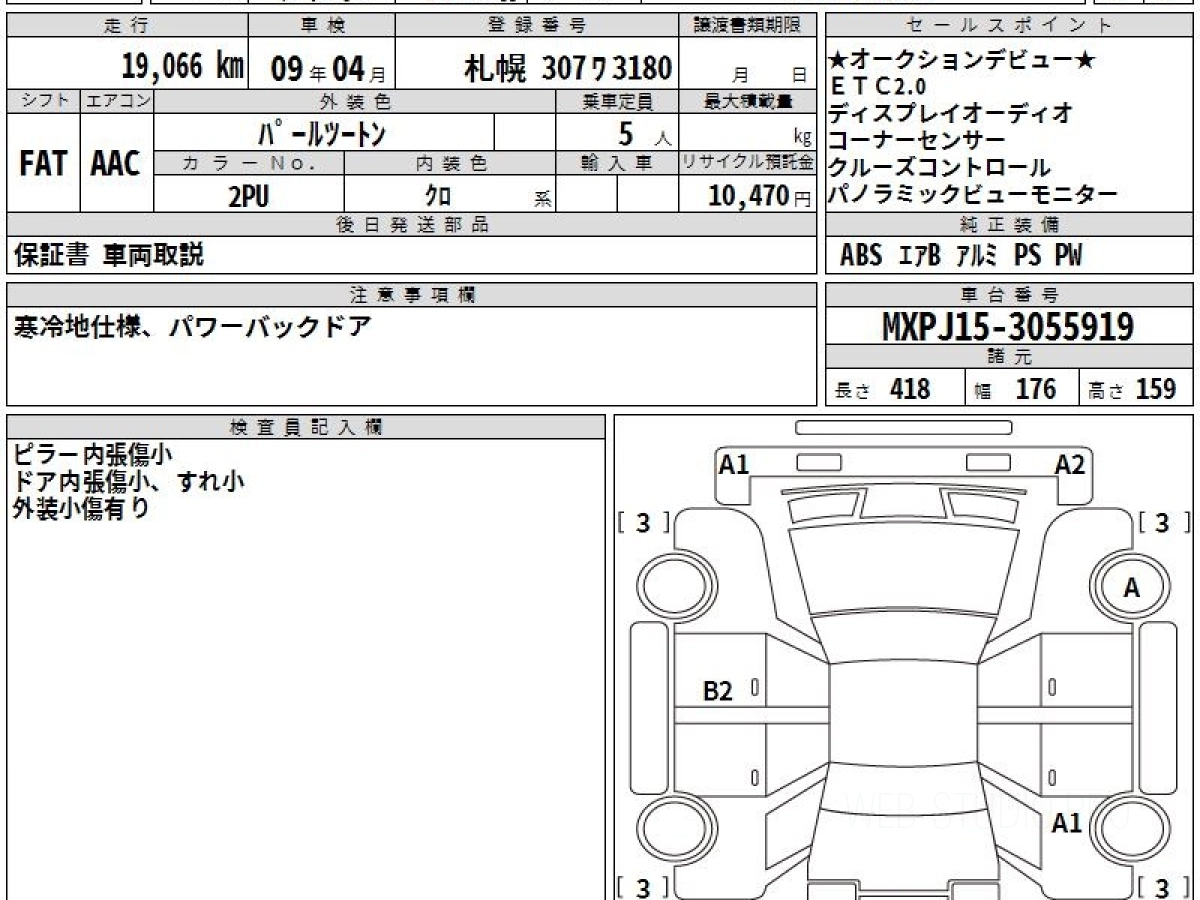Select the ETC2.0 line
1200x900 pixels.
[x=879, y=87]
